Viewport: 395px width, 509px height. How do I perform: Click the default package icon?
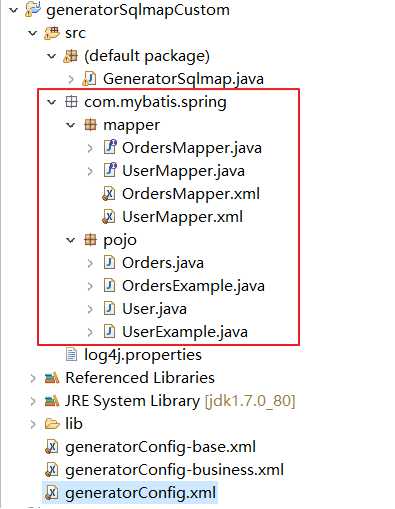pos(71,56)
